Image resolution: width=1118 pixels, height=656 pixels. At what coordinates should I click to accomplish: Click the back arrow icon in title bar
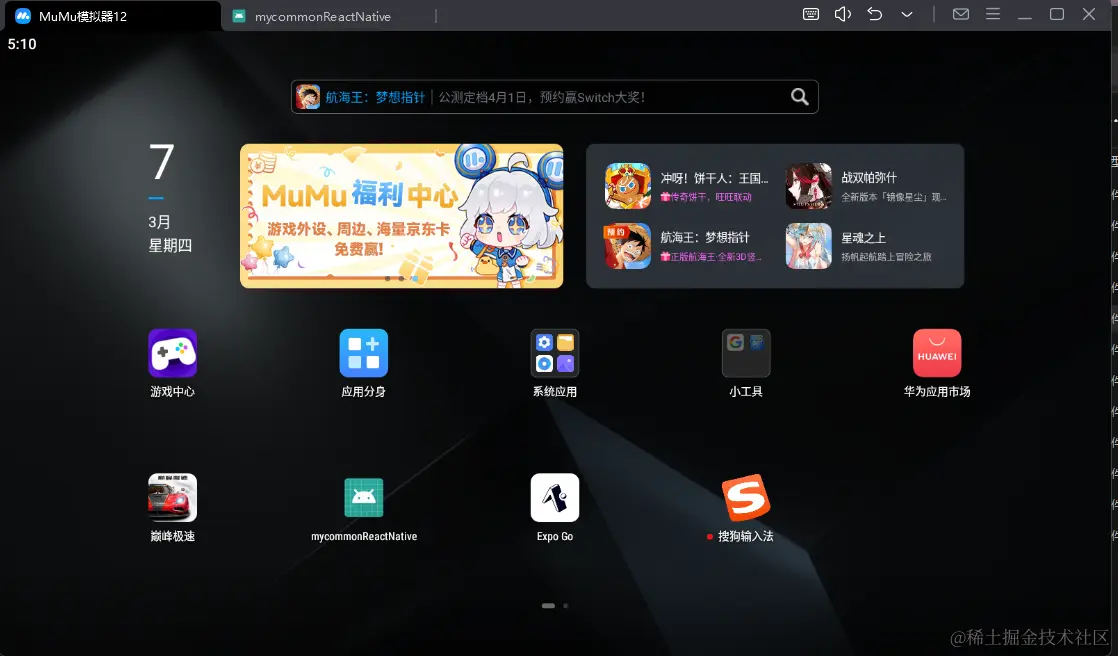(875, 14)
